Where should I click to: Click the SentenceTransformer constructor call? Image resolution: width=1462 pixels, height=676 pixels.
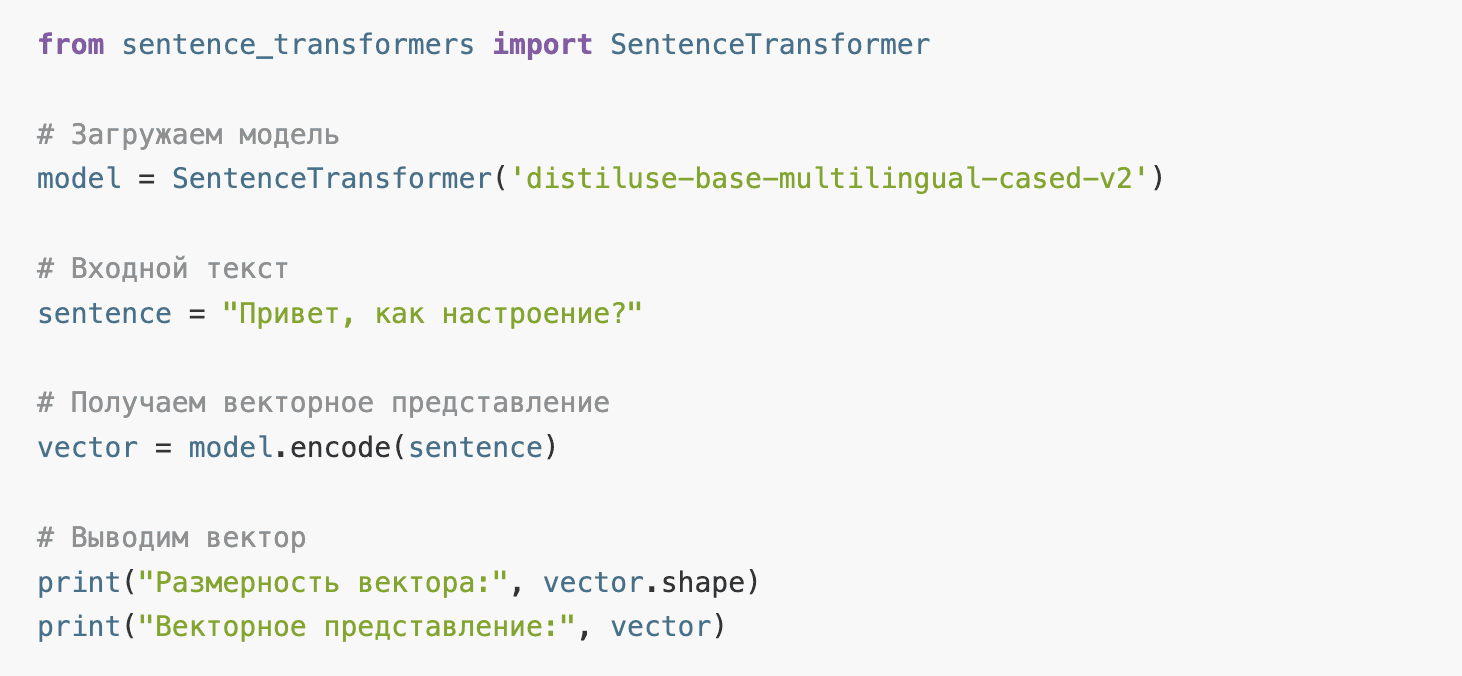(x=332, y=179)
